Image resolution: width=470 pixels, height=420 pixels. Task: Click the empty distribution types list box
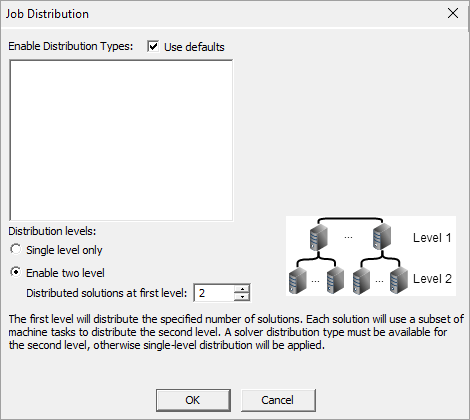122,140
